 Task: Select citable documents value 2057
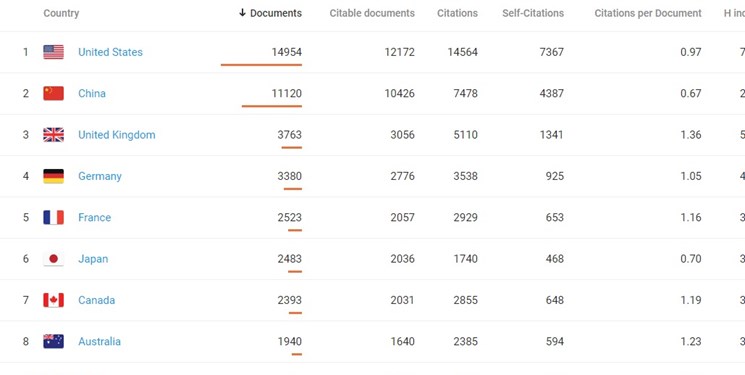[x=402, y=217]
